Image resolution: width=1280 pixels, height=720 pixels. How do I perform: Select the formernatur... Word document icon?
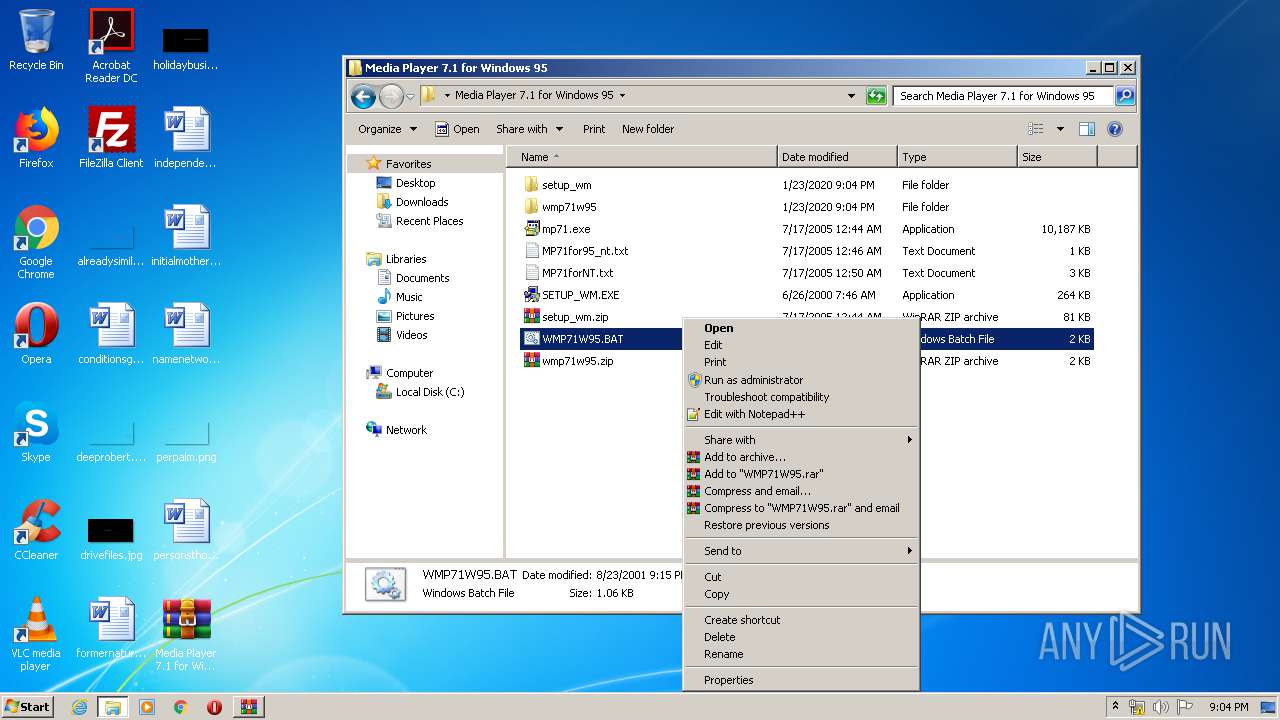point(111,628)
